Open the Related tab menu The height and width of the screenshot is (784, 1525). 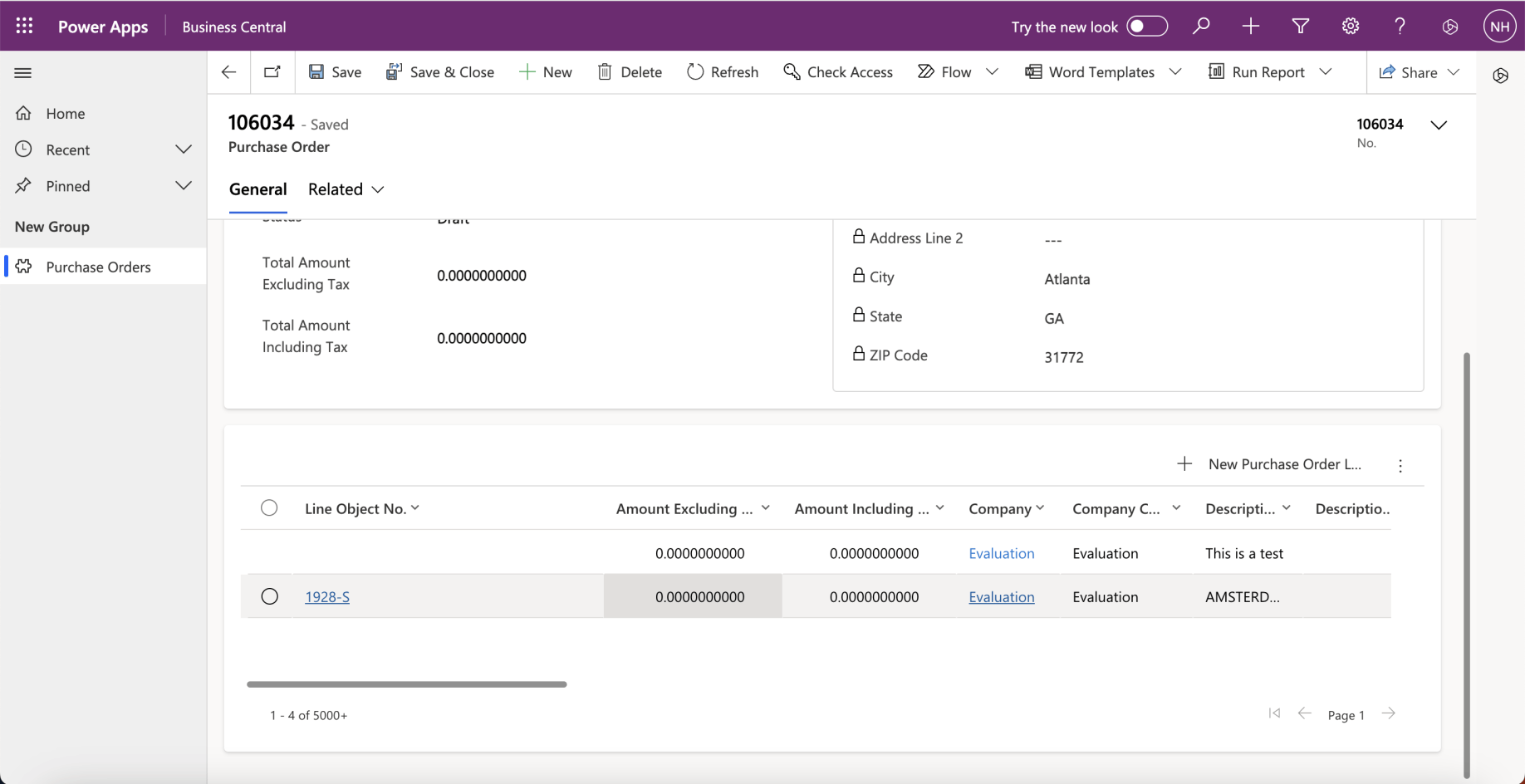click(346, 189)
